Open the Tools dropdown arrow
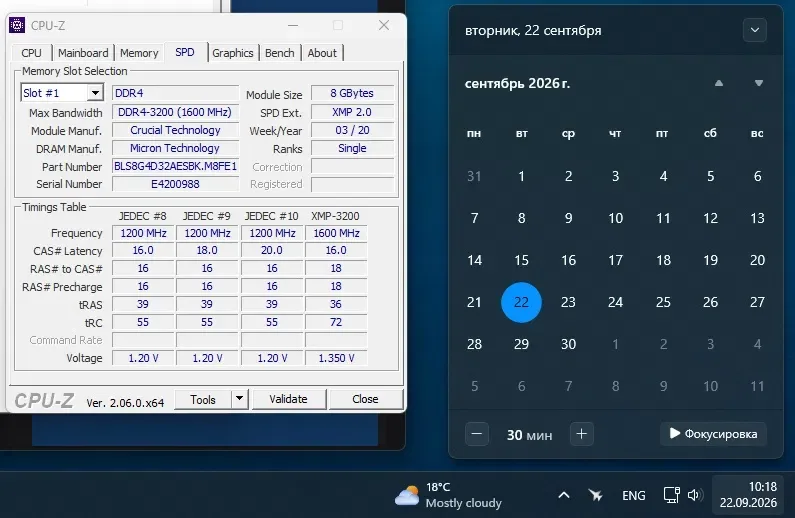 (x=239, y=399)
